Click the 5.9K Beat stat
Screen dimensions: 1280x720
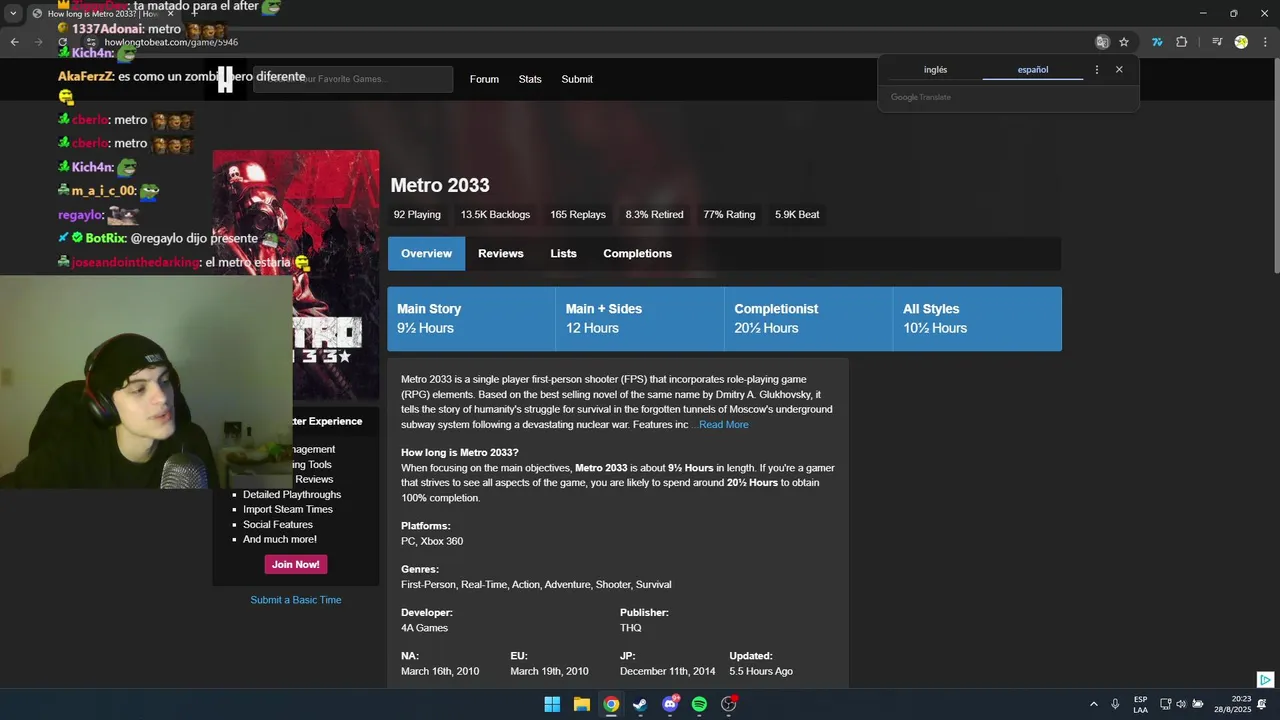797,215
